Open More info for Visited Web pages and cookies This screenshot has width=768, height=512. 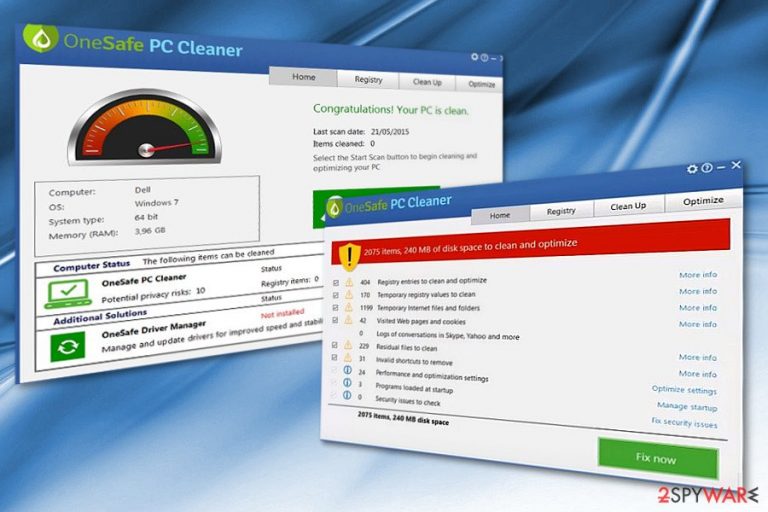(x=698, y=324)
